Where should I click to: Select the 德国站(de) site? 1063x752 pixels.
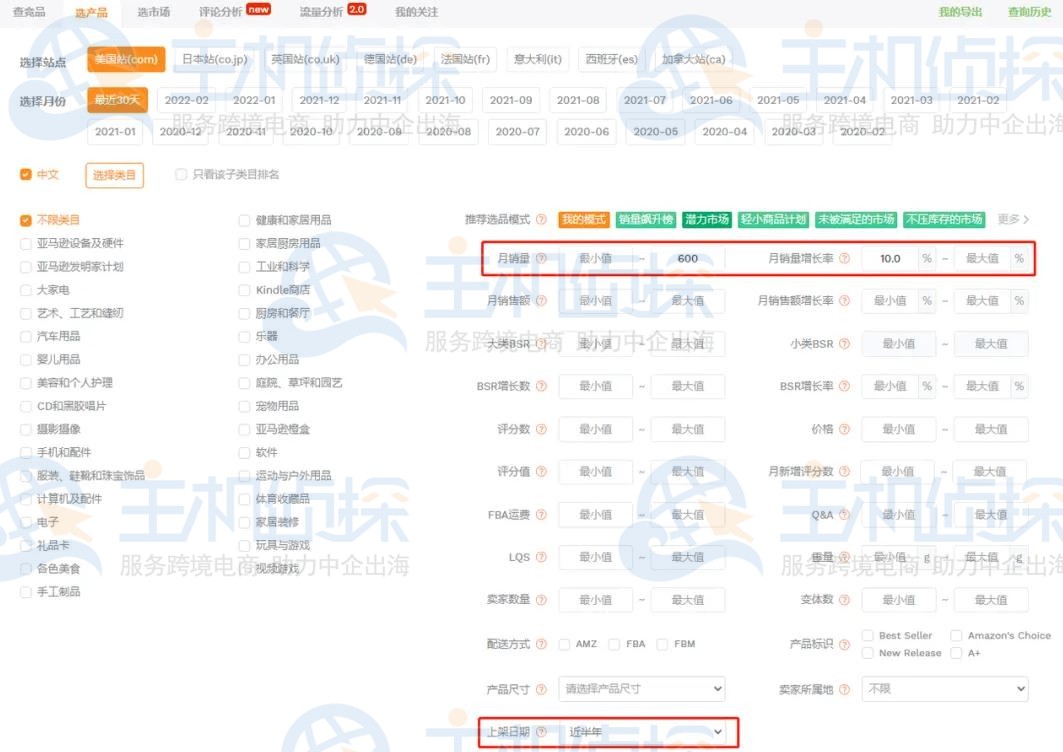pyautogui.click(x=390, y=59)
